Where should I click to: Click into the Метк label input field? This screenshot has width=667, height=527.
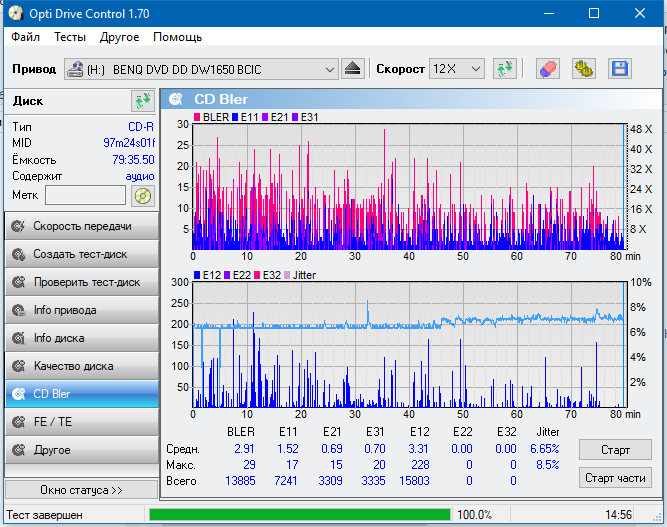tap(85, 194)
